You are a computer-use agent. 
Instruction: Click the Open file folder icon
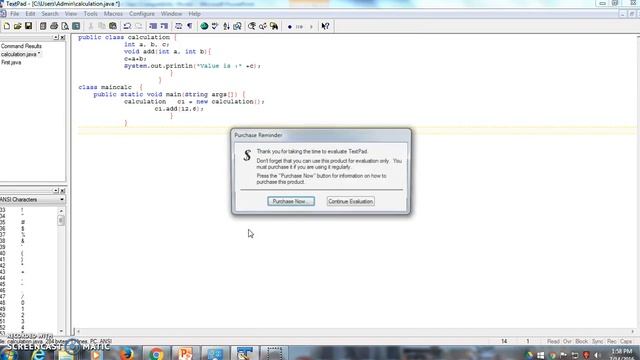[x=18, y=26]
